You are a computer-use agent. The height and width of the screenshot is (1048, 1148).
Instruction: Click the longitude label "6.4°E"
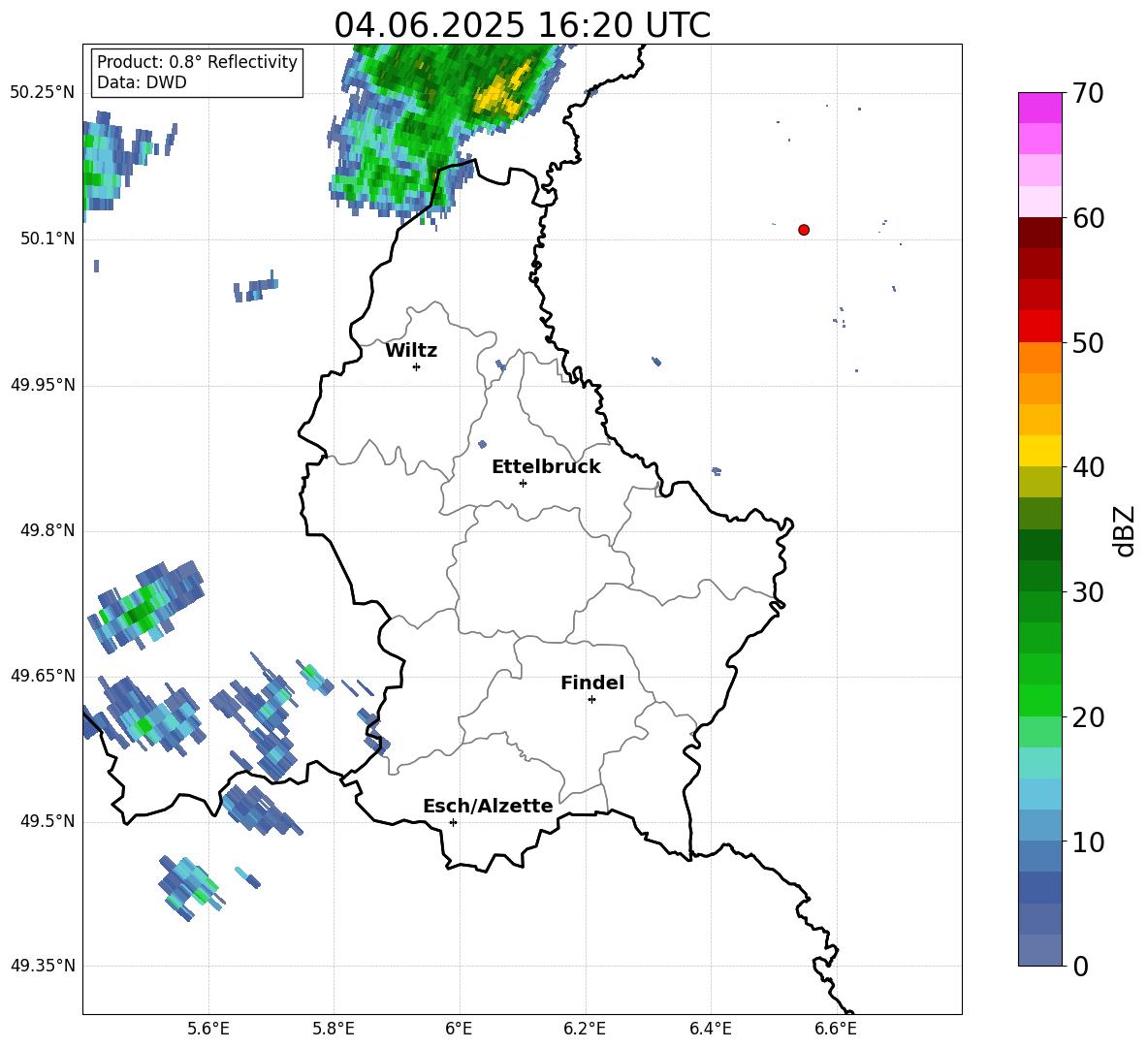tap(710, 1029)
